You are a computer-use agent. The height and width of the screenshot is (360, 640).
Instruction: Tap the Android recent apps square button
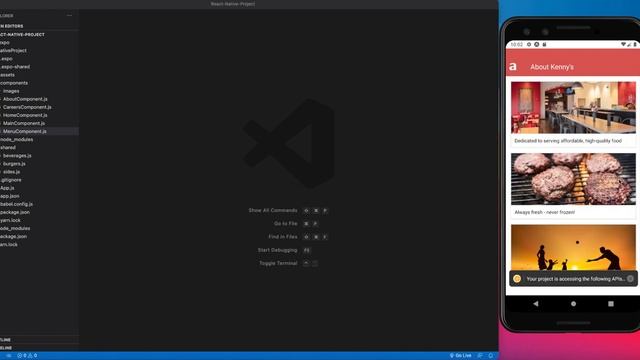pyautogui.click(x=611, y=304)
